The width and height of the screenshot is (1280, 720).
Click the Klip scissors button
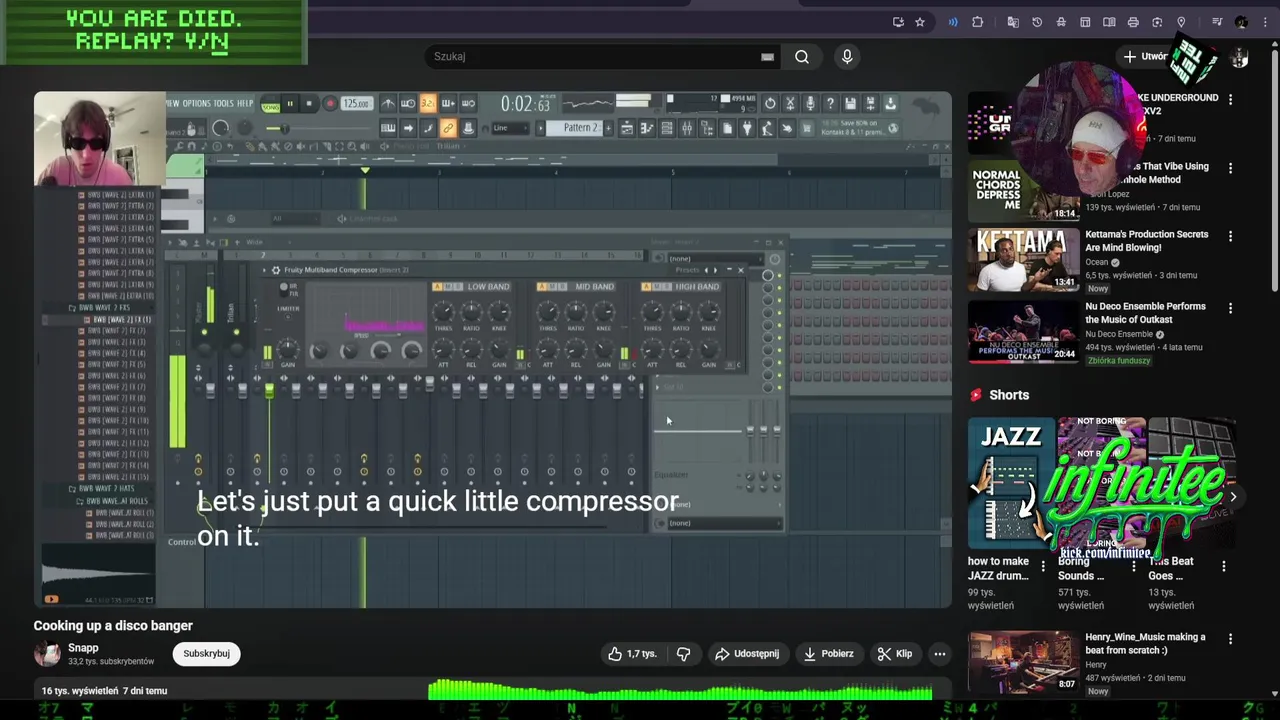click(x=895, y=654)
